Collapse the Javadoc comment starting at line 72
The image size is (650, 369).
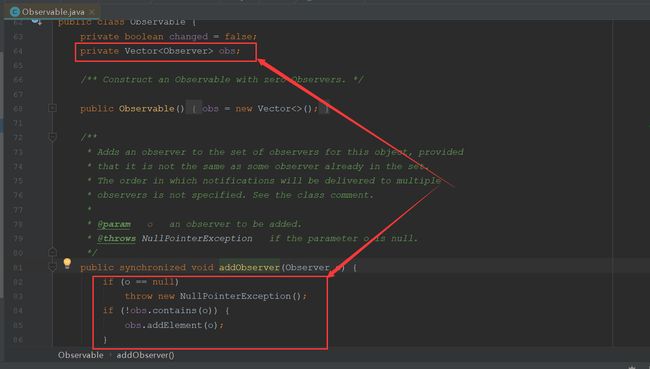tap(52, 137)
